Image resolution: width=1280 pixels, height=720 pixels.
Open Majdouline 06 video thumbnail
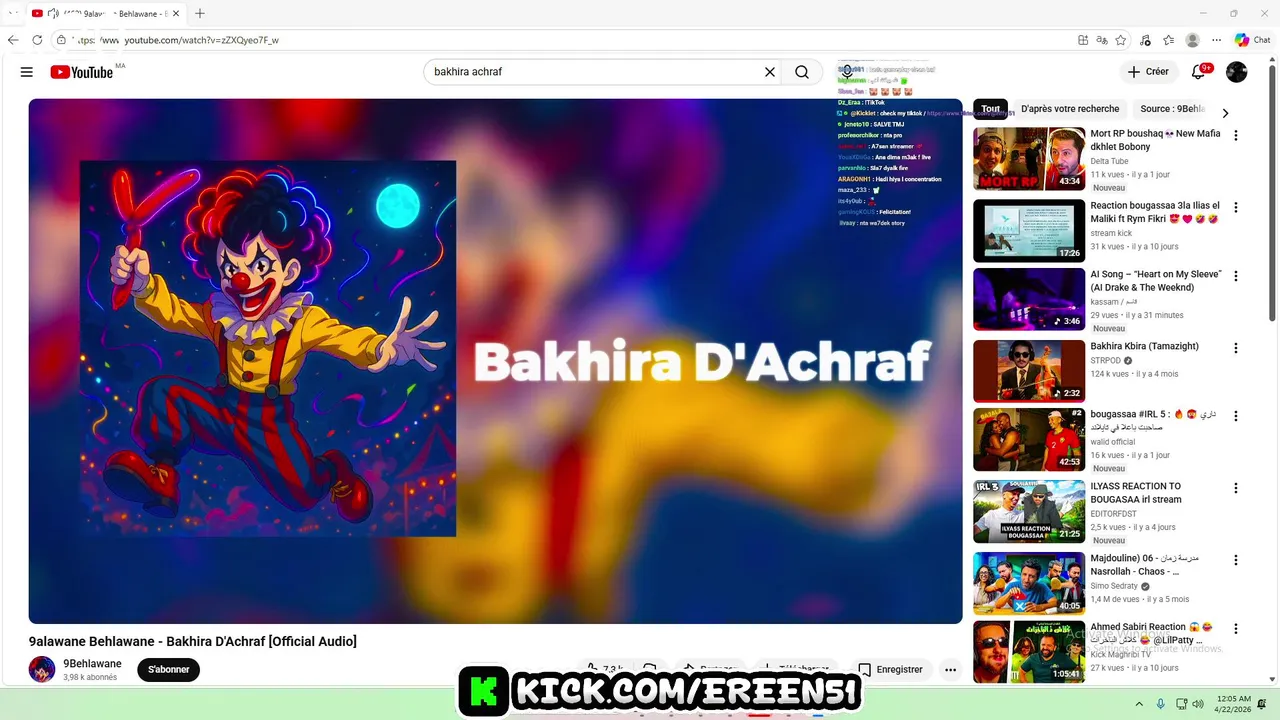click(1029, 583)
